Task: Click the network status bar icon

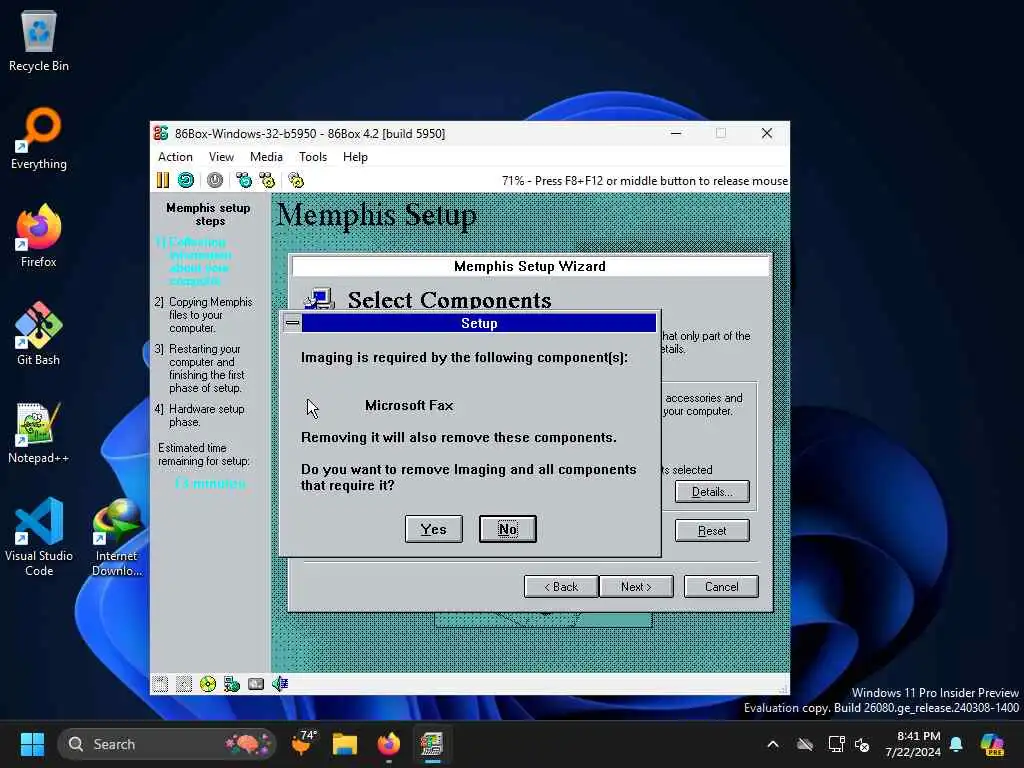Action: click(x=232, y=684)
